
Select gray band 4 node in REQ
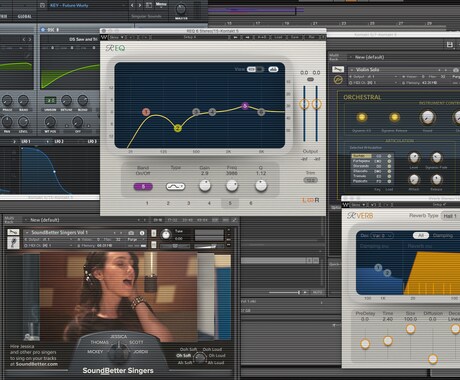pyautogui.click(x=212, y=112)
